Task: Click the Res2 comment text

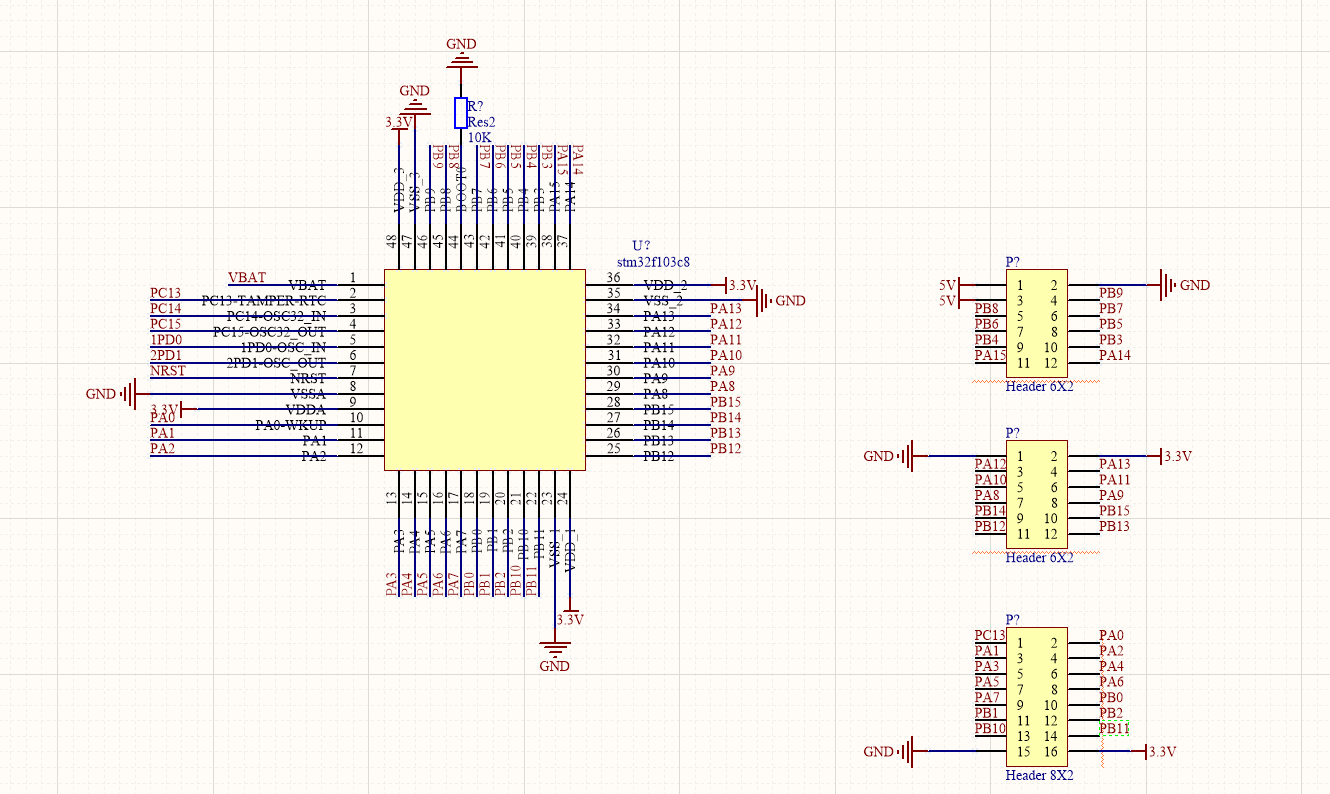Action: [482, 122]
